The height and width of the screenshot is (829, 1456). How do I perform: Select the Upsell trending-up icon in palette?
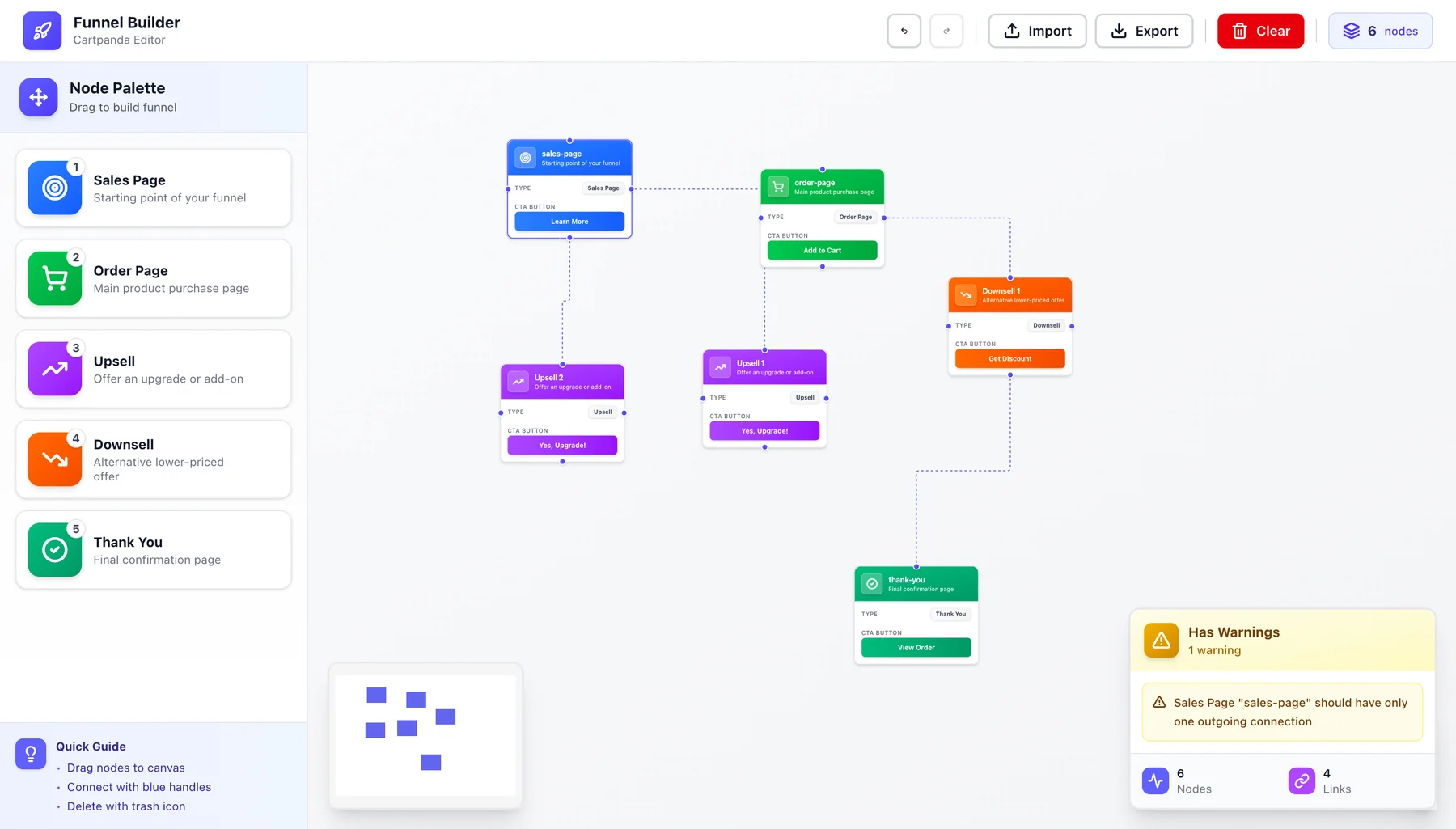[55, 369]
